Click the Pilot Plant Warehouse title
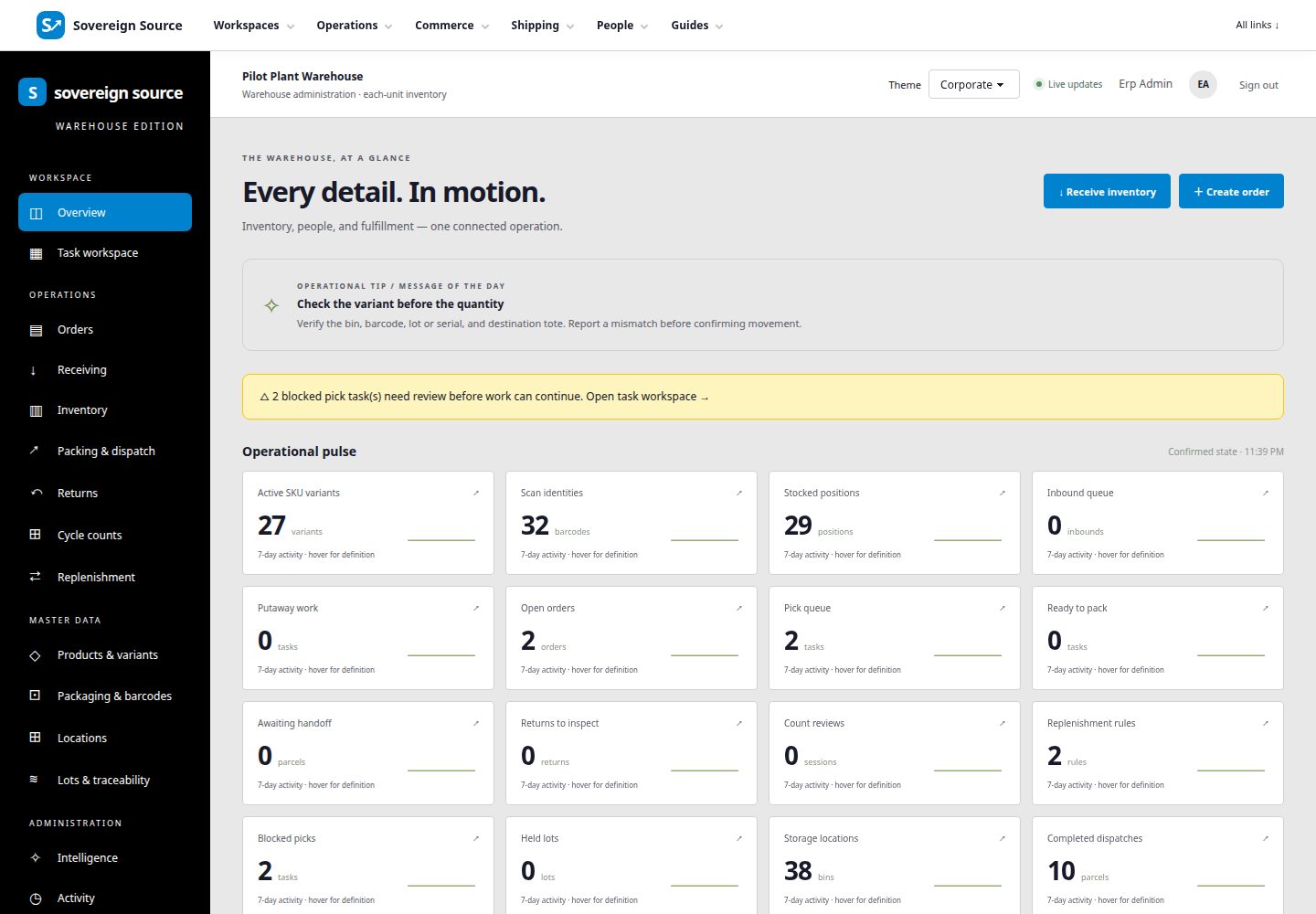Image resolution: width=1316 pixels, height=914 pixels. coord(302,77)
